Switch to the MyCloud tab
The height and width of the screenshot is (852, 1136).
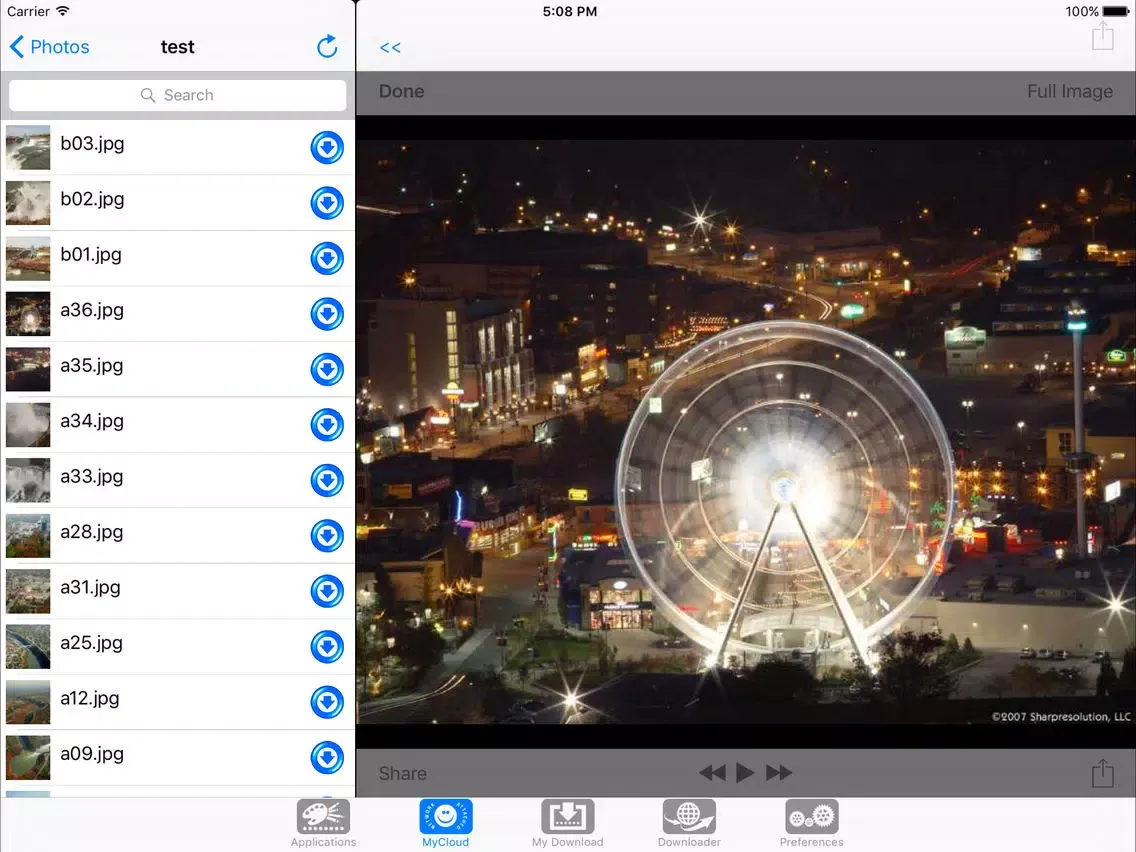446,824
